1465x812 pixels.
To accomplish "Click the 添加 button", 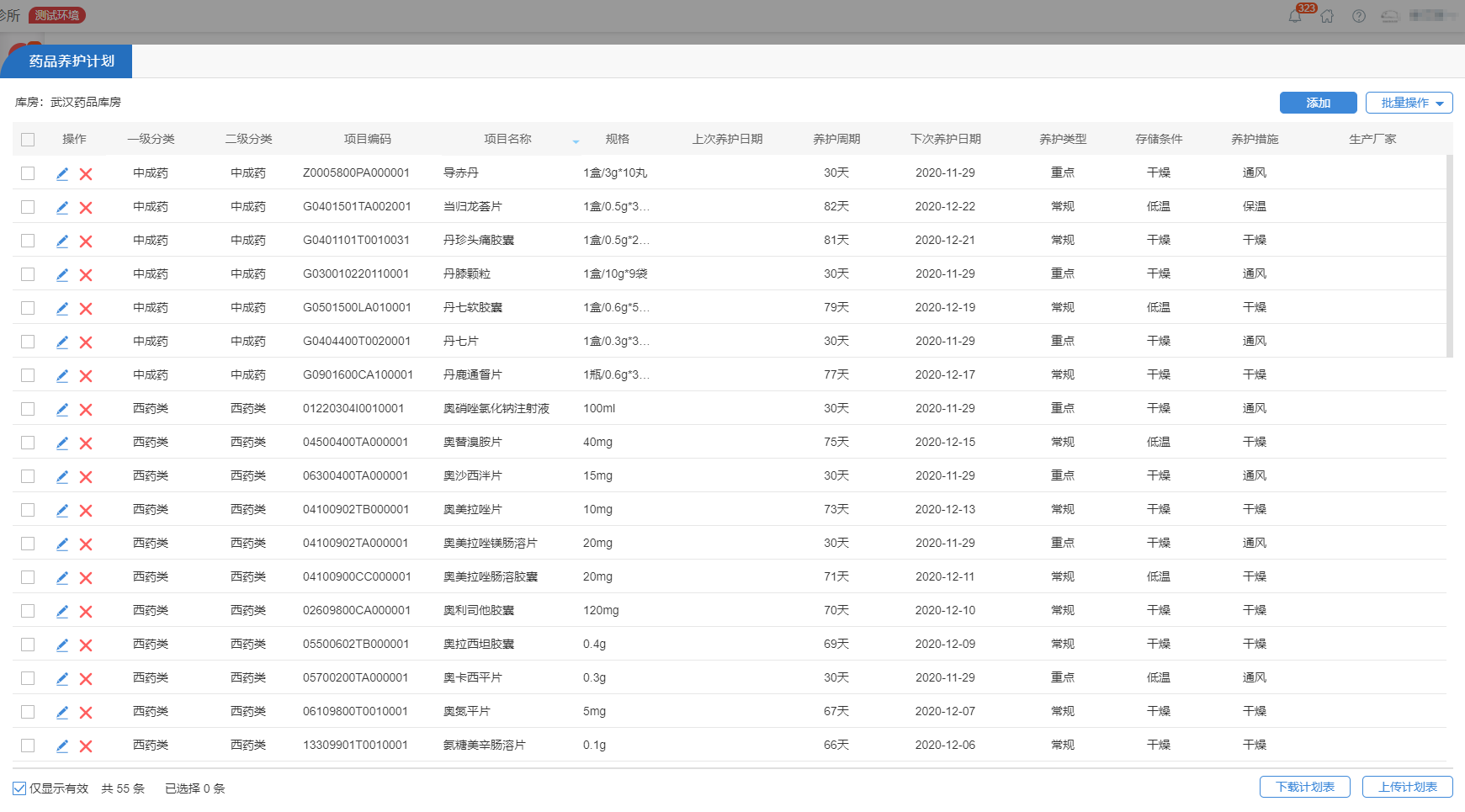I will [1318, 103].
